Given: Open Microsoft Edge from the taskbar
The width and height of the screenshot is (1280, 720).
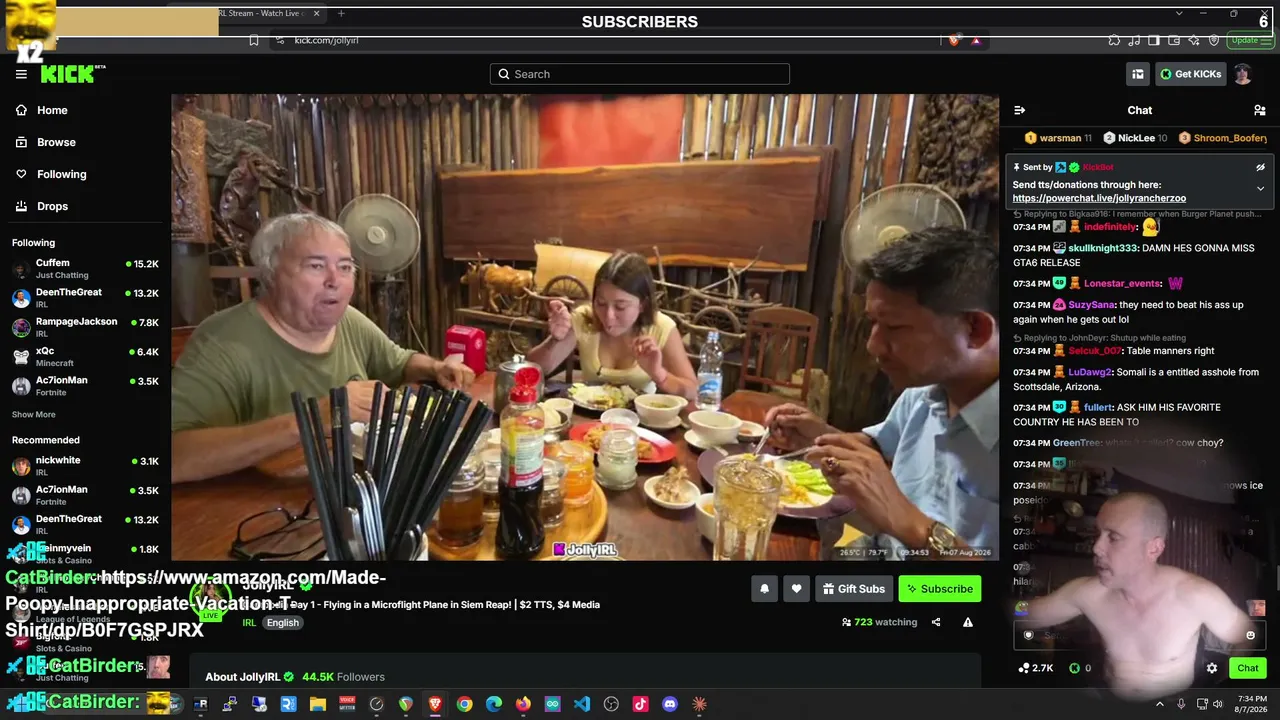Looking at the screenshot, I should point(494,704).
